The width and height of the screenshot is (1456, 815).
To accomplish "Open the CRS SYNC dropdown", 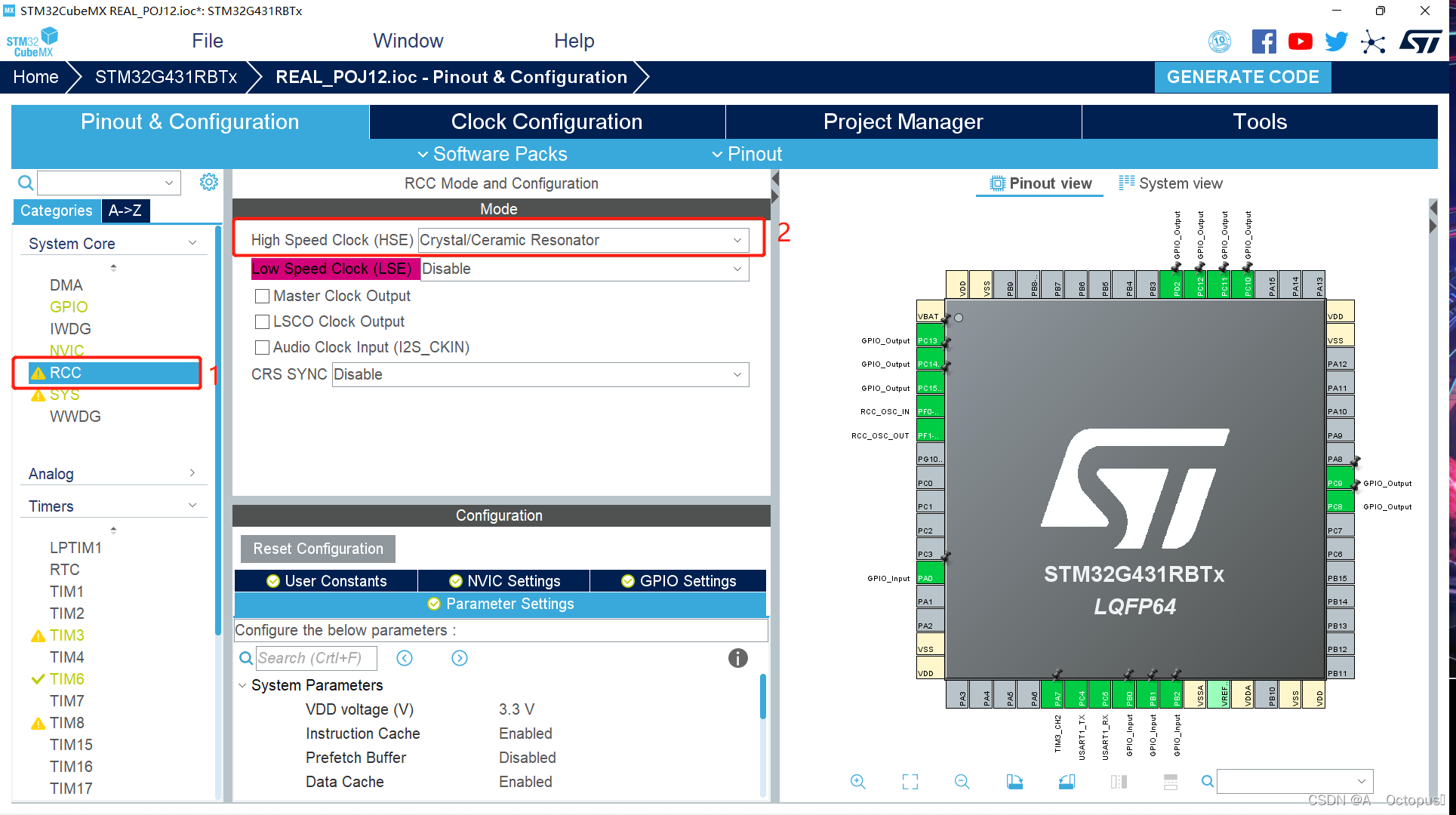I will [x=540, y=374].
